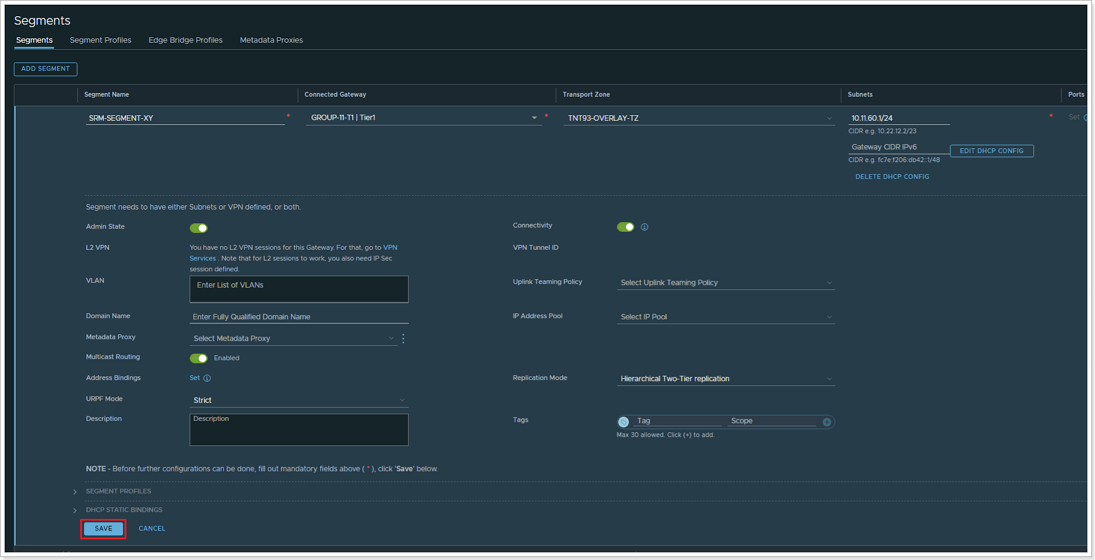Toggle the Connectivity switch
1095x560 pixels.
(x=625, y=227)
